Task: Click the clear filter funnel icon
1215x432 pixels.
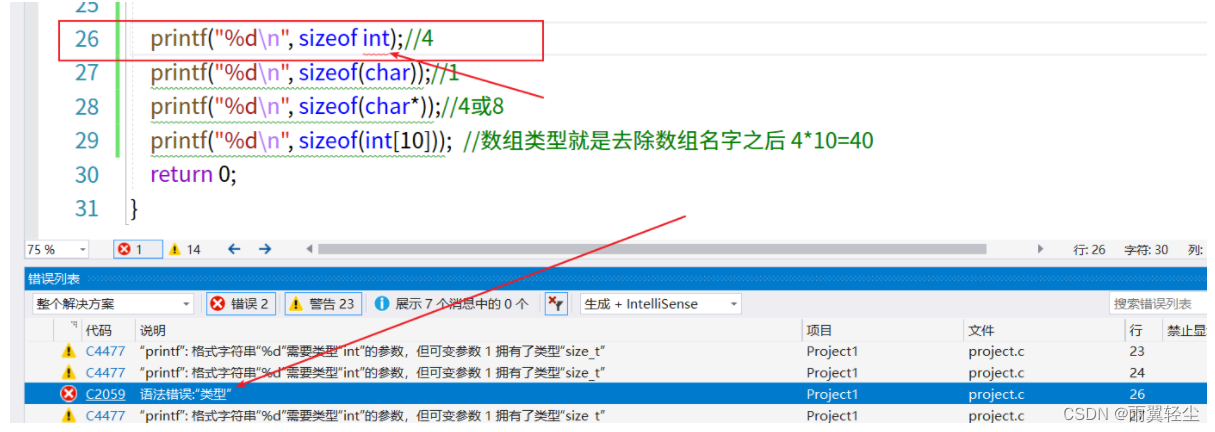Action: [556, 304]
